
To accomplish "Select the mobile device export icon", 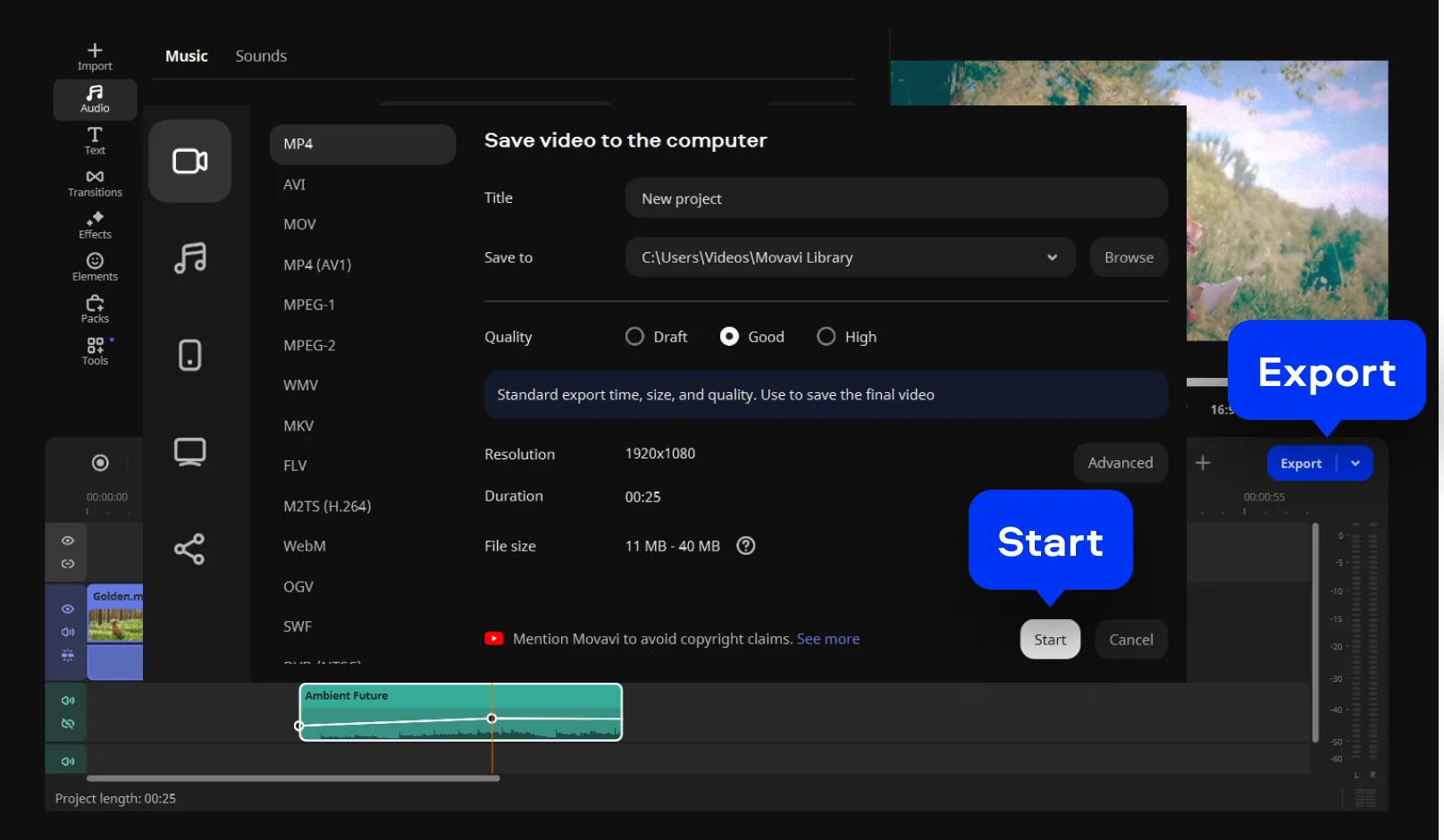I will [189, 355].
